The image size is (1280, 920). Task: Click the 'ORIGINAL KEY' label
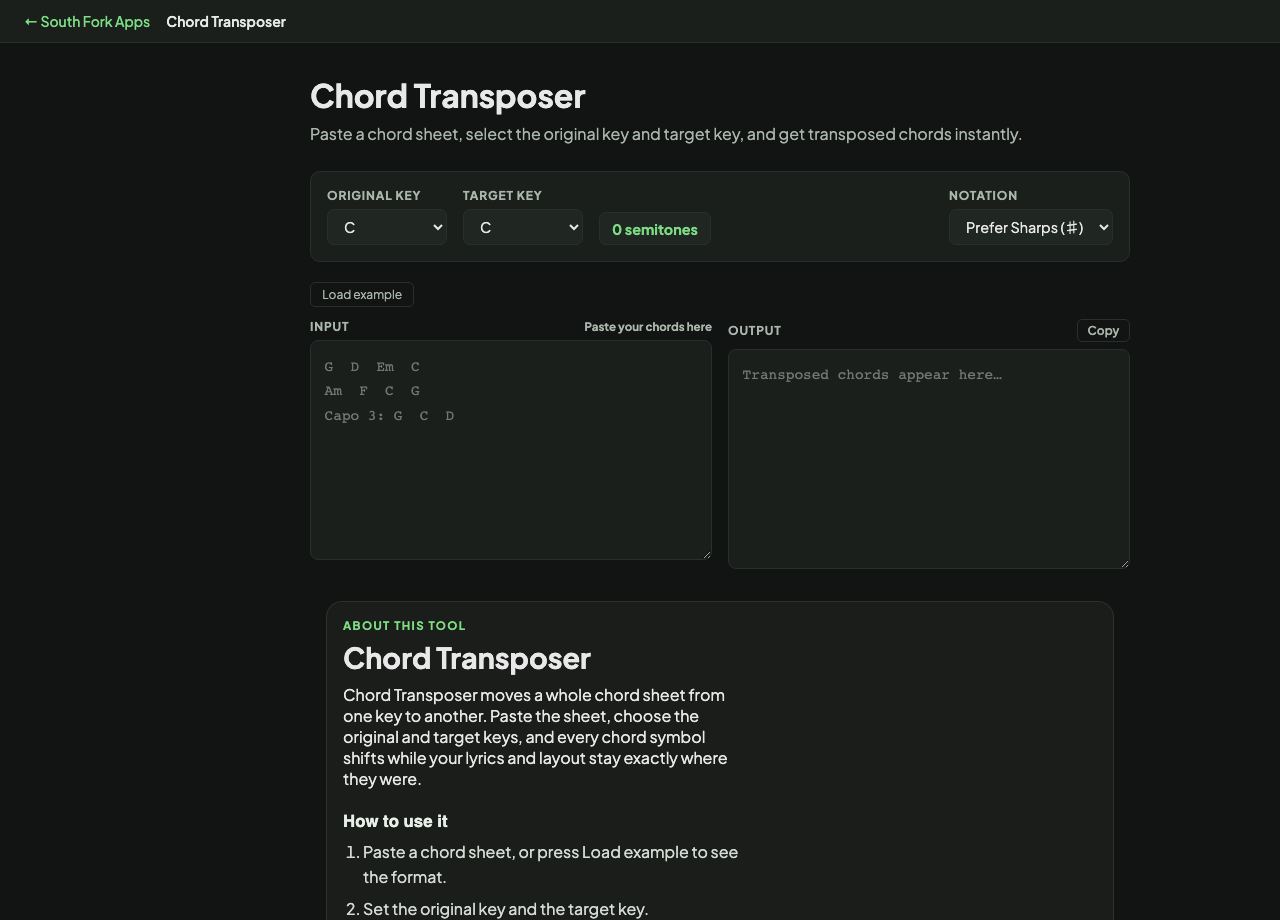pos(374,195)
